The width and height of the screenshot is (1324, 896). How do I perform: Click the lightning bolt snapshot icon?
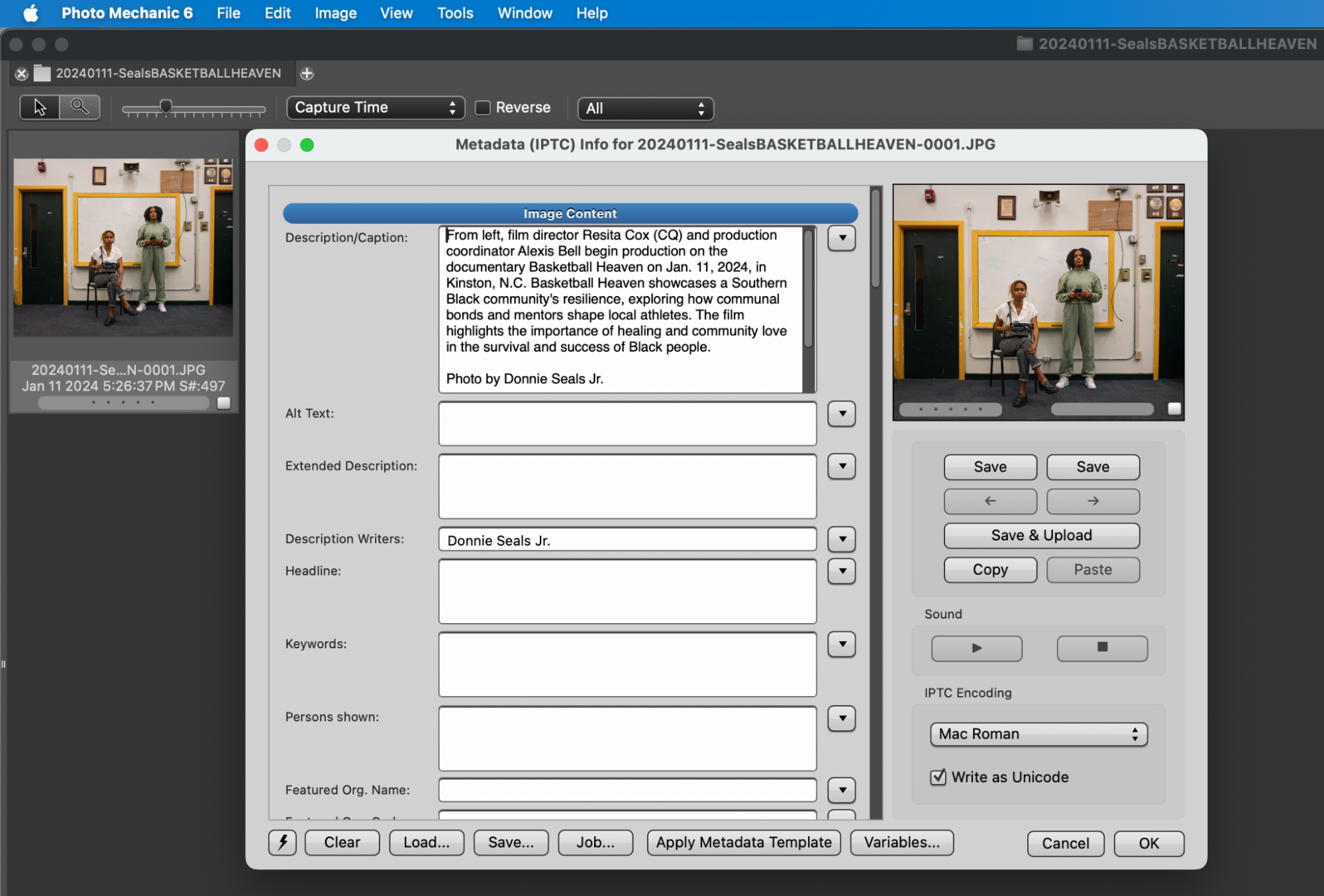(x=282, y=842)
